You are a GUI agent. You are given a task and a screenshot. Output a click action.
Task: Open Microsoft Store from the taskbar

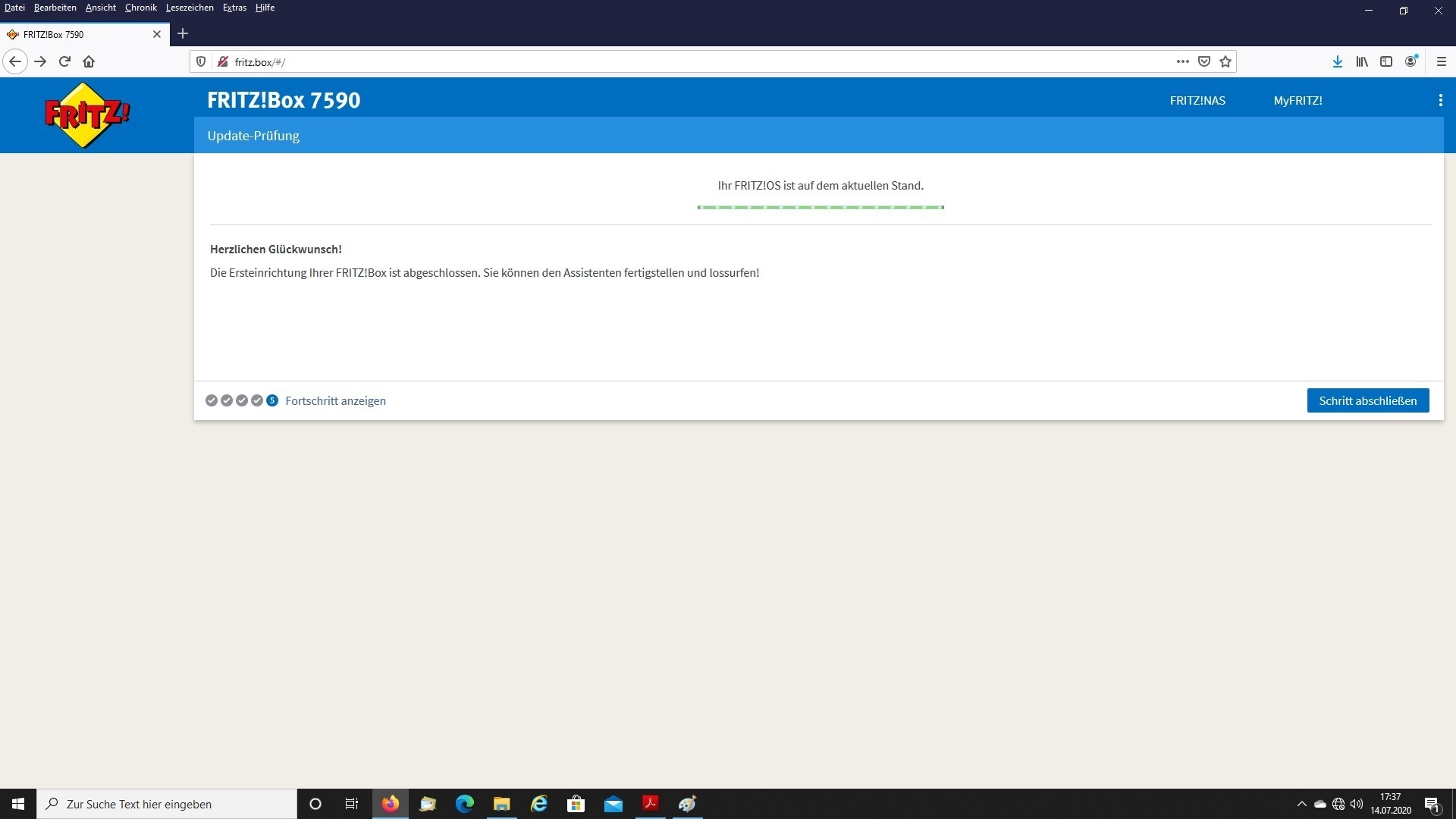576,804
